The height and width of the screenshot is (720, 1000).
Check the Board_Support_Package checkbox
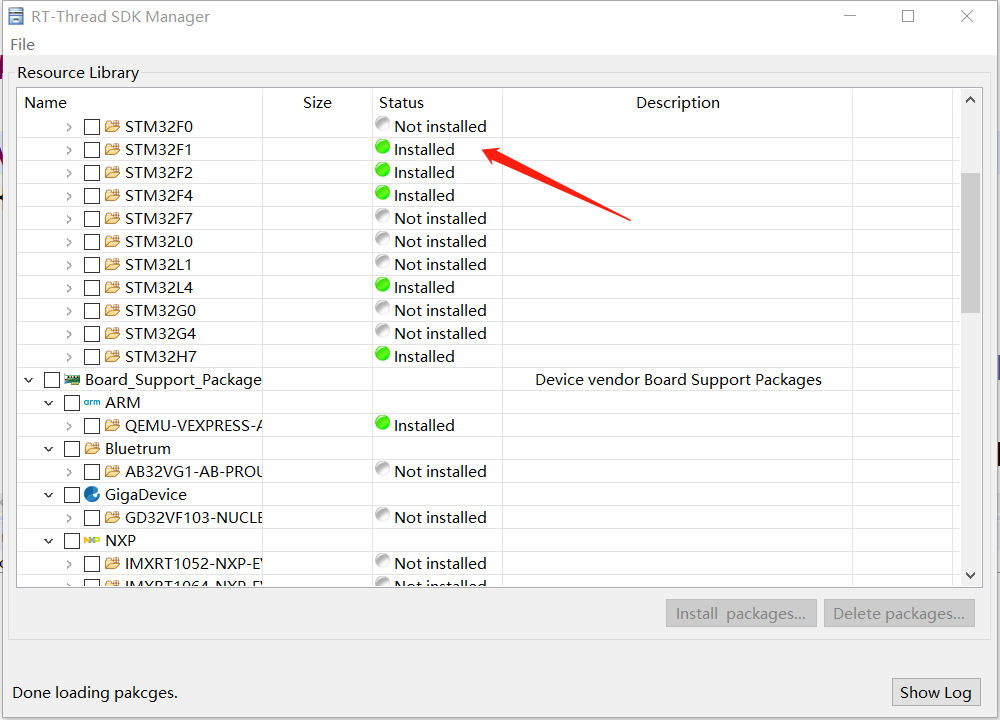click(52, 380)
